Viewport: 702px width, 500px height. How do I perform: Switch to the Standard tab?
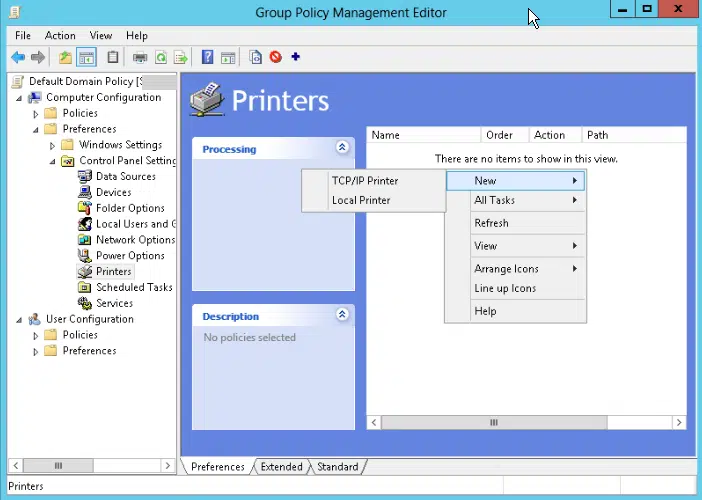(x=338, y=466)
